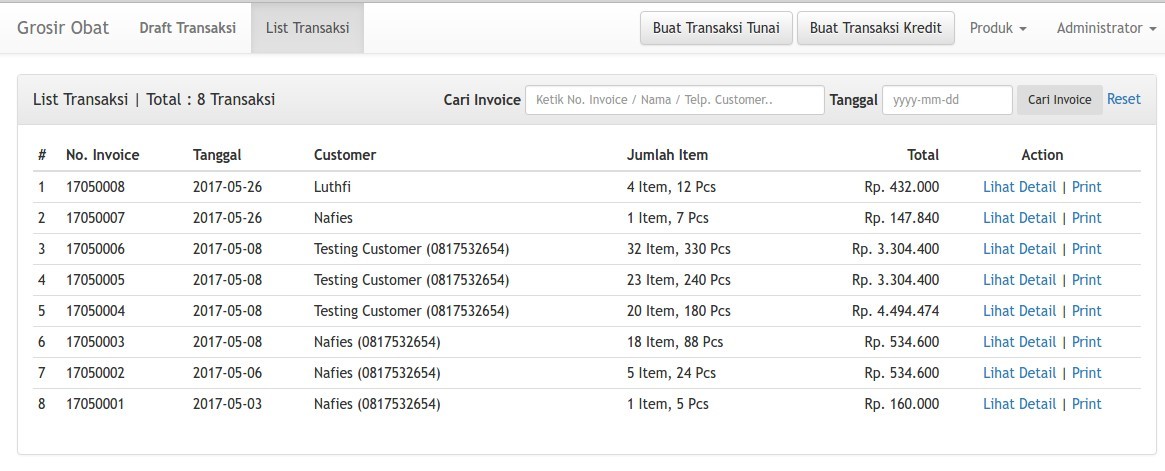
Task: Expand the Administrator dropdown menu
Action: 1098,28
